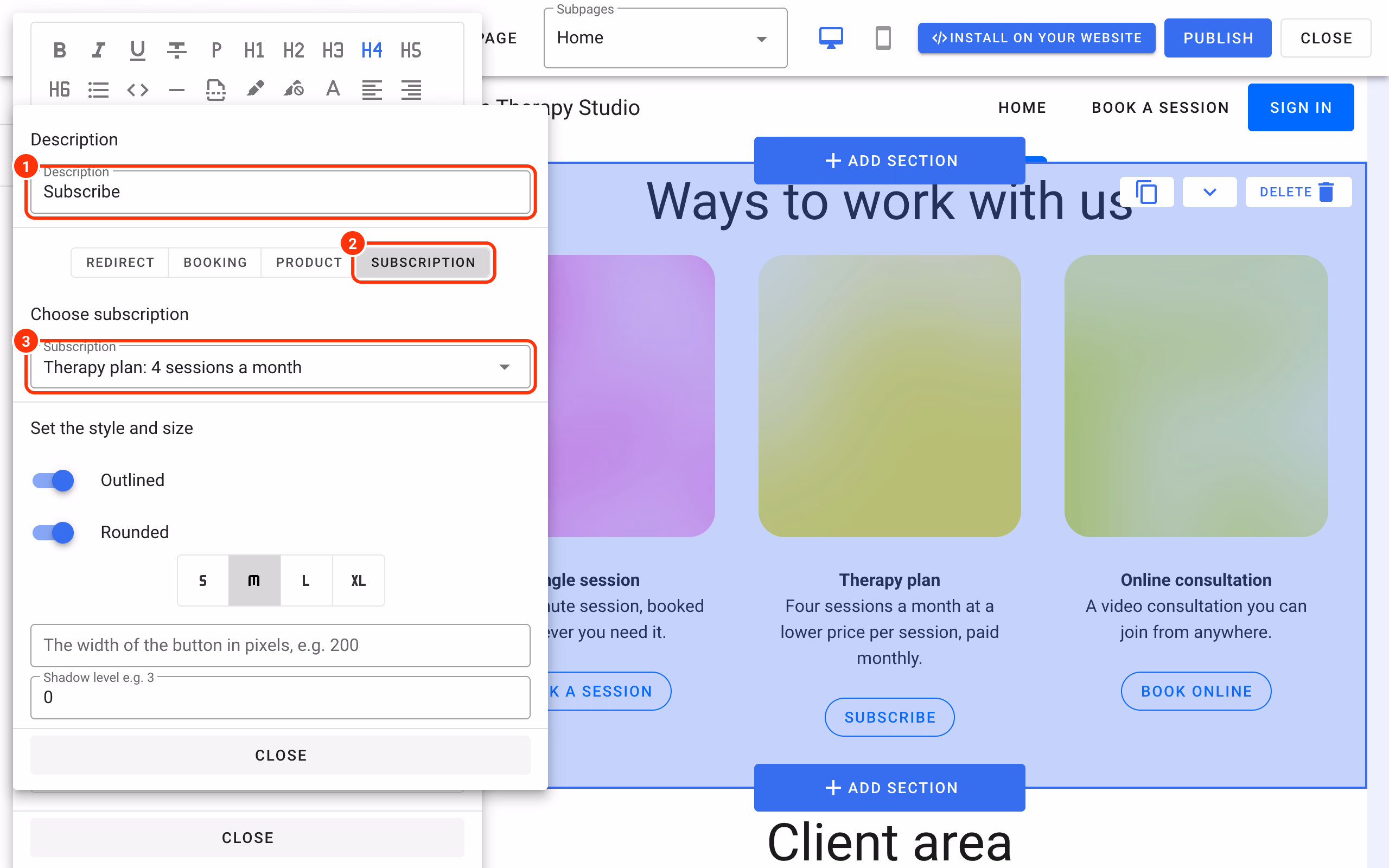The height and width of the screenshot is (868, 1389).
Task: Toggle the Outlined switch
Action: (53, 480)
